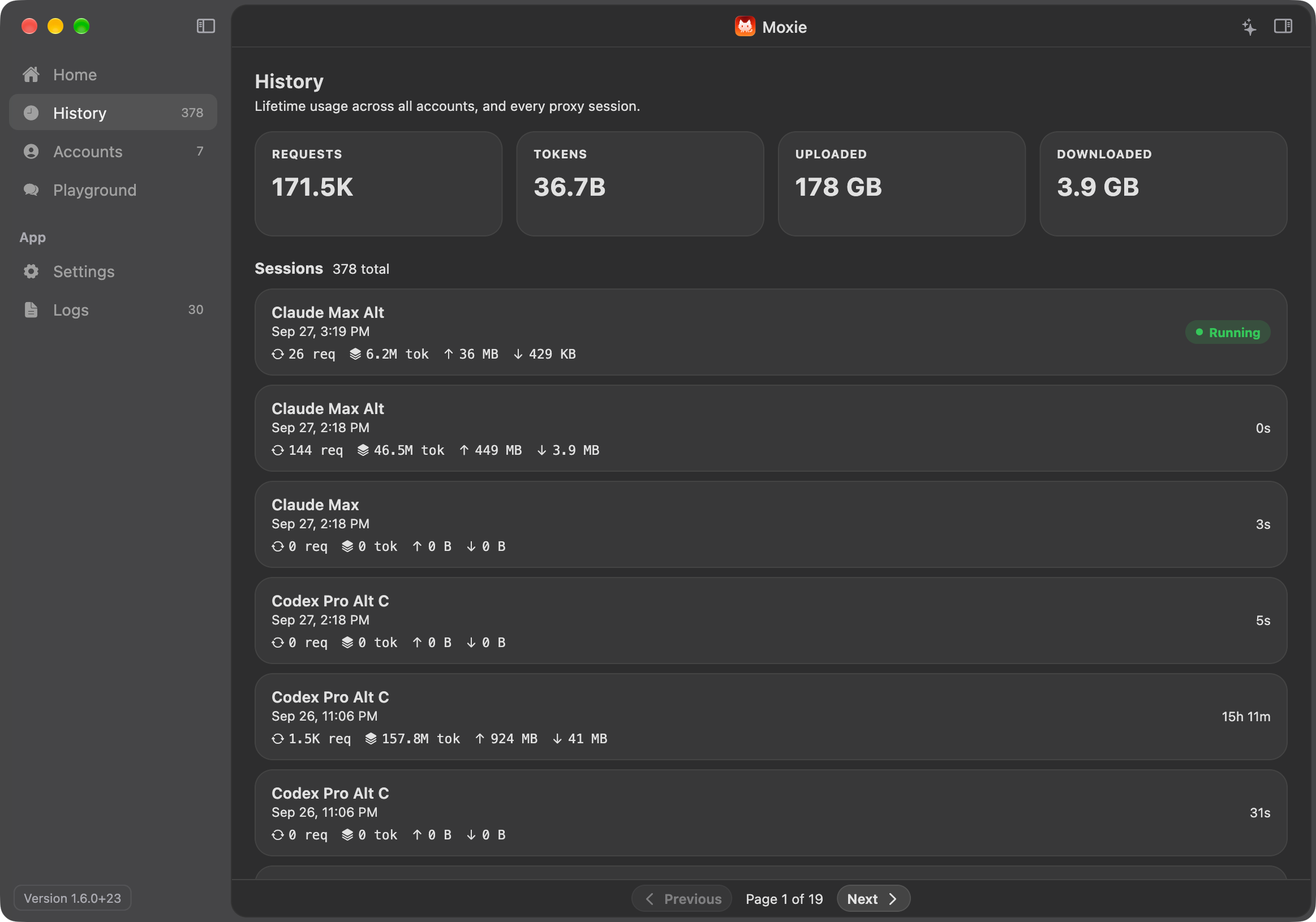This screenshot has height=922, width=1316.
Task: Click upload arrow beside 36 MB
Action: [449, 354]
